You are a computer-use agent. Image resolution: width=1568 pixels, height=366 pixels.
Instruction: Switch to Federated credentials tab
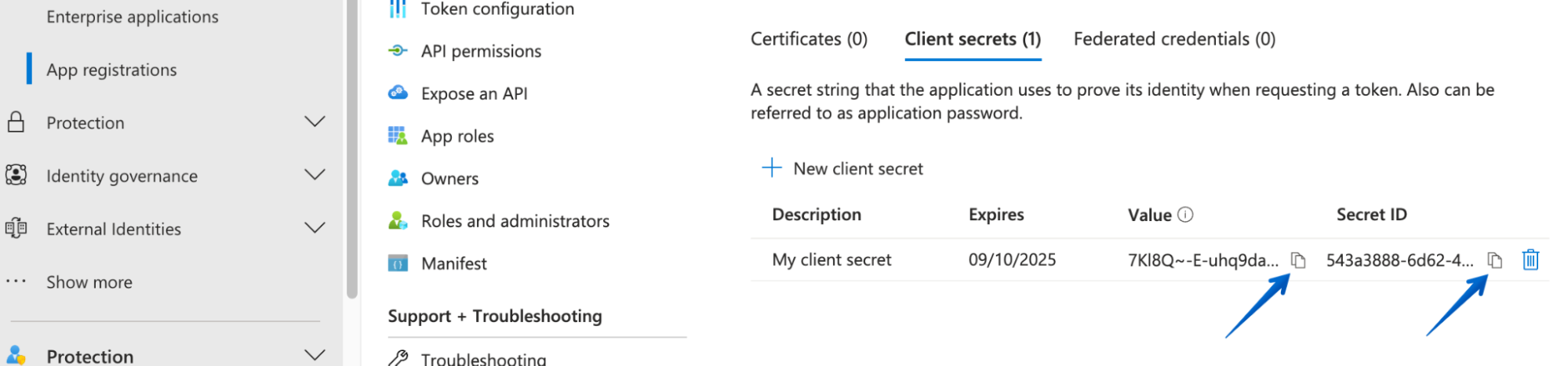click(x=1174, y=39)
